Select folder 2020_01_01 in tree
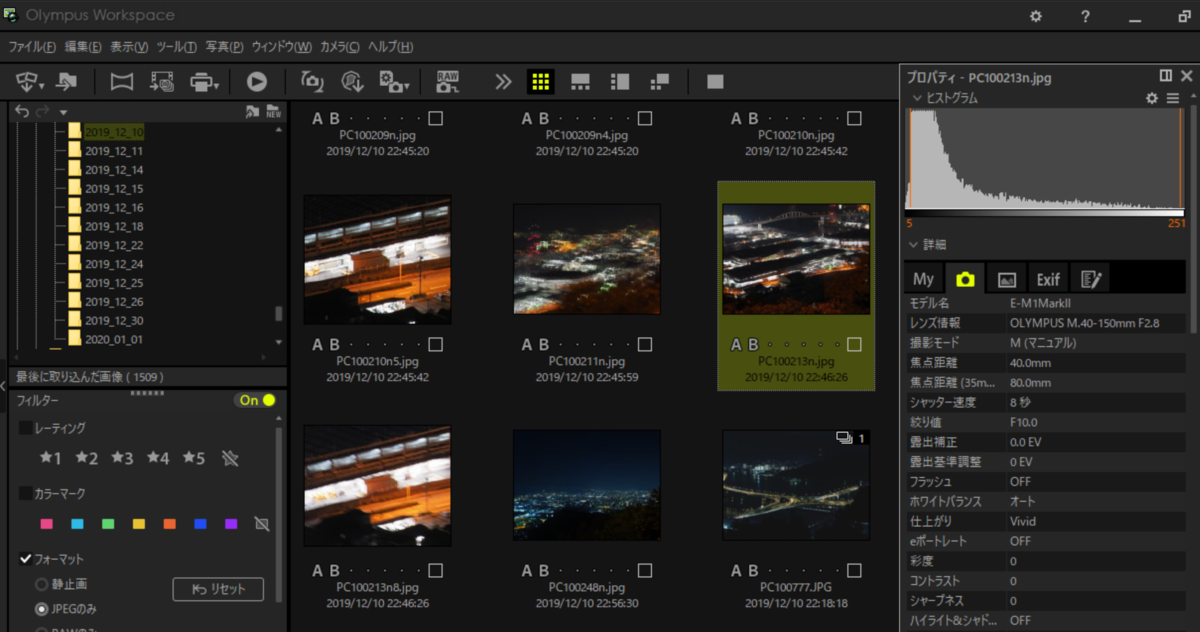This screenshot has width=1200, height=632. (114, 339)
